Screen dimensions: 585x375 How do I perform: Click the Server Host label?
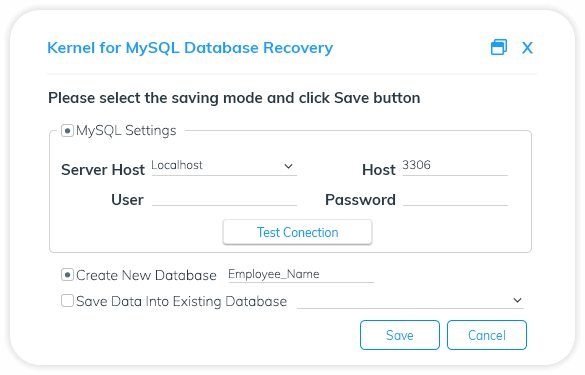[103, 170]
